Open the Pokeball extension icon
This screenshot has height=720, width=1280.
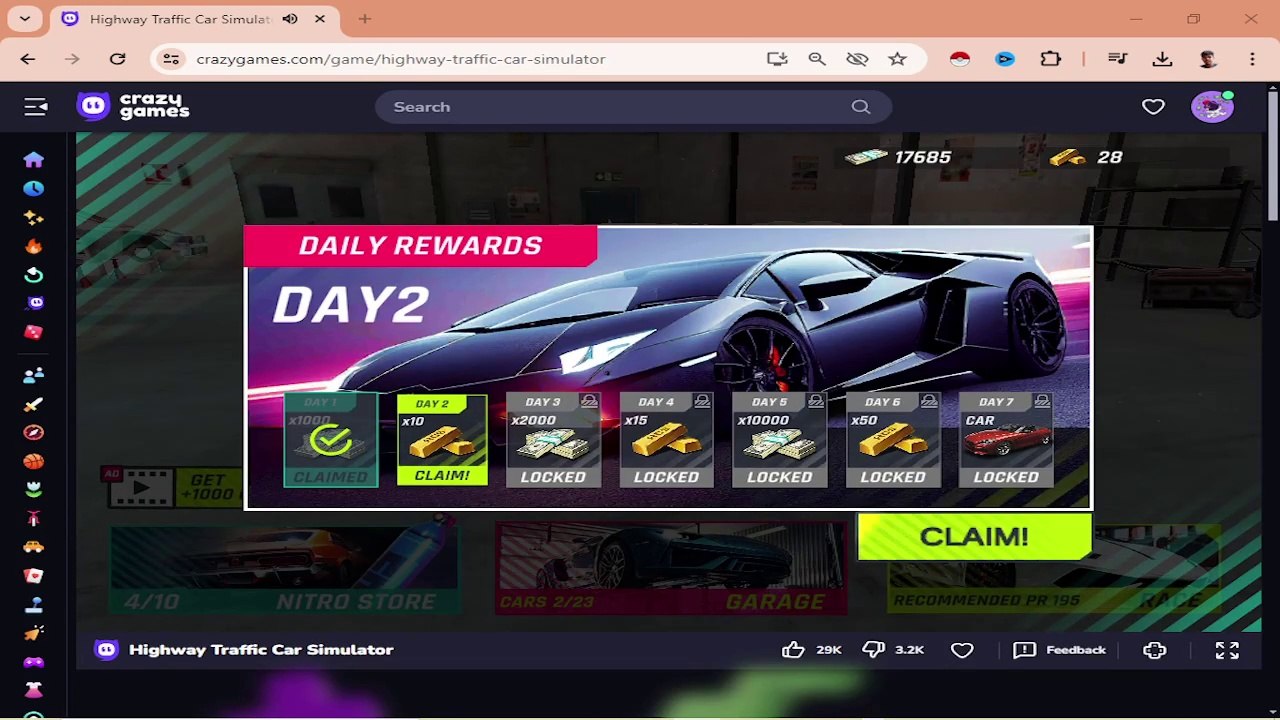click(960, 59)
